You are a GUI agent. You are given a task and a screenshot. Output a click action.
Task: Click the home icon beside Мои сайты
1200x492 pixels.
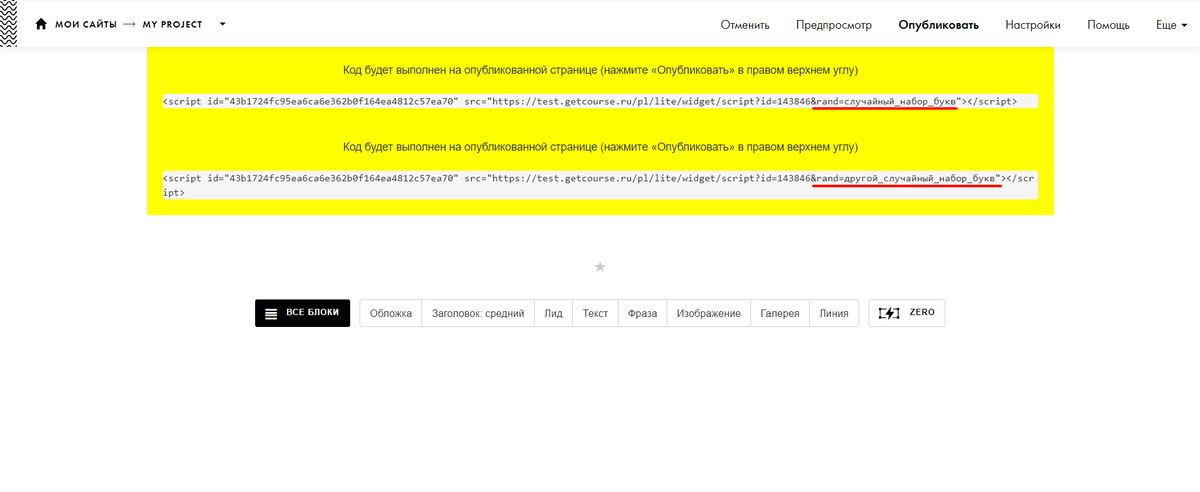[x=41, y=24]
